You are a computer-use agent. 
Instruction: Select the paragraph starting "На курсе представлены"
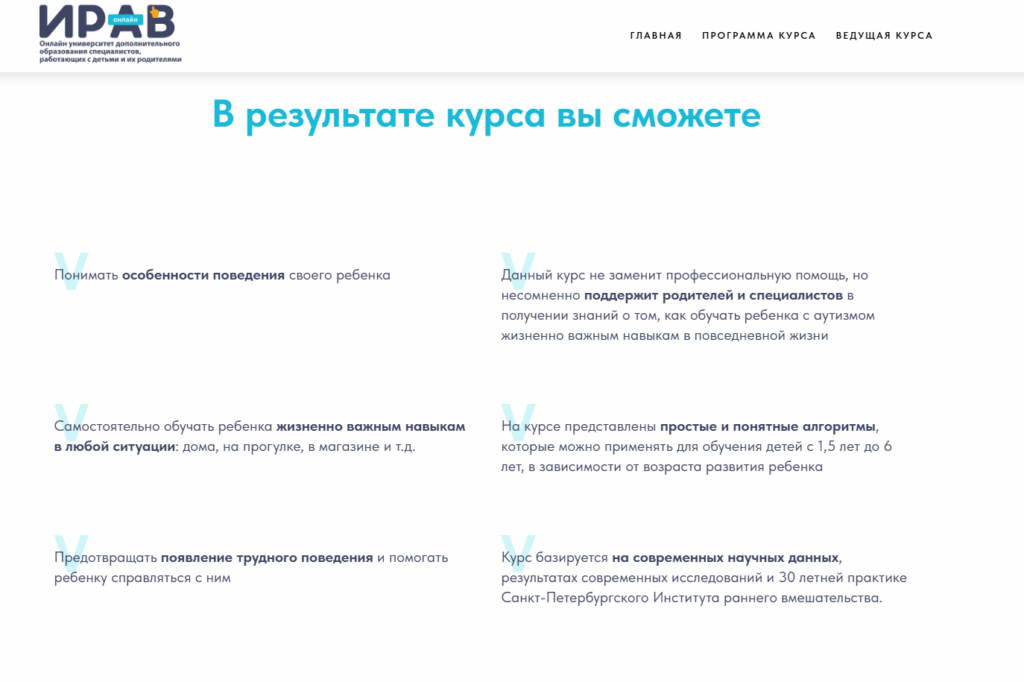(696, 446)
